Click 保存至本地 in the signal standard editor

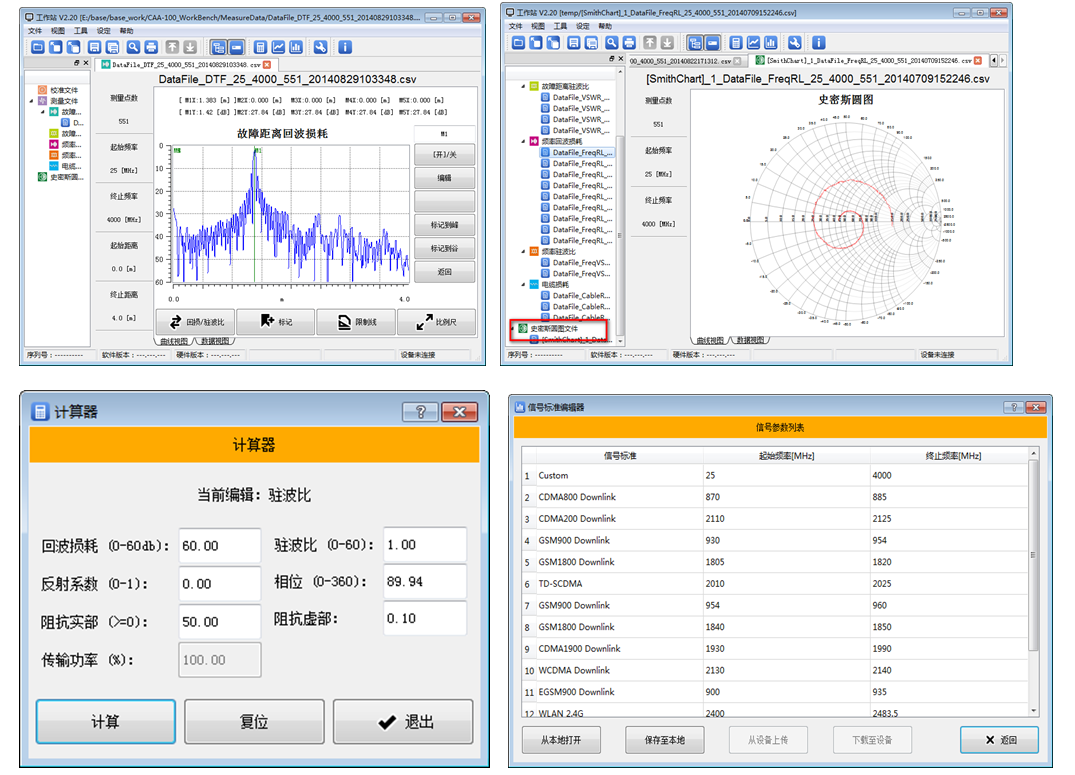(665, 740)
